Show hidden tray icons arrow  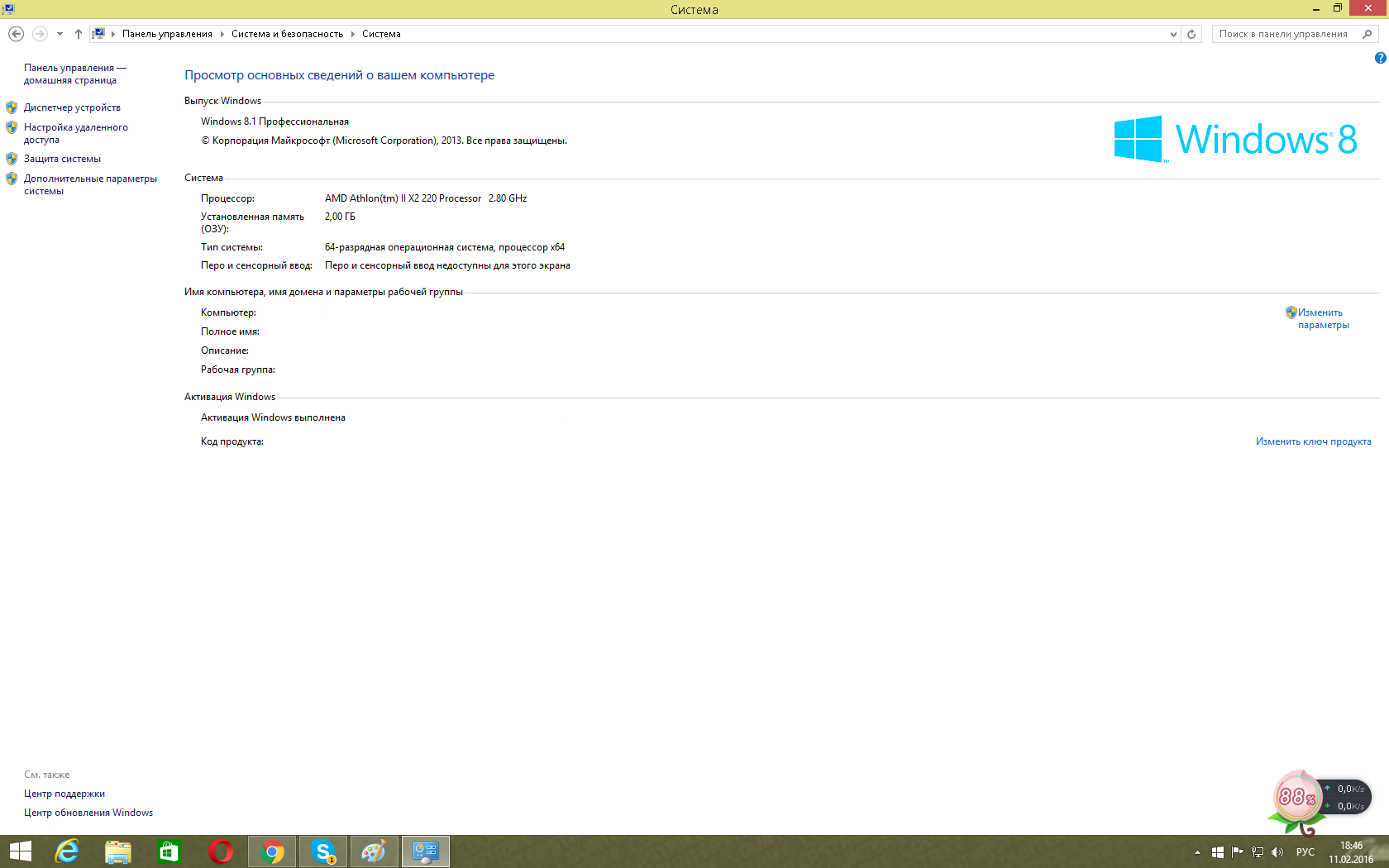click(x=1197, y=852)
